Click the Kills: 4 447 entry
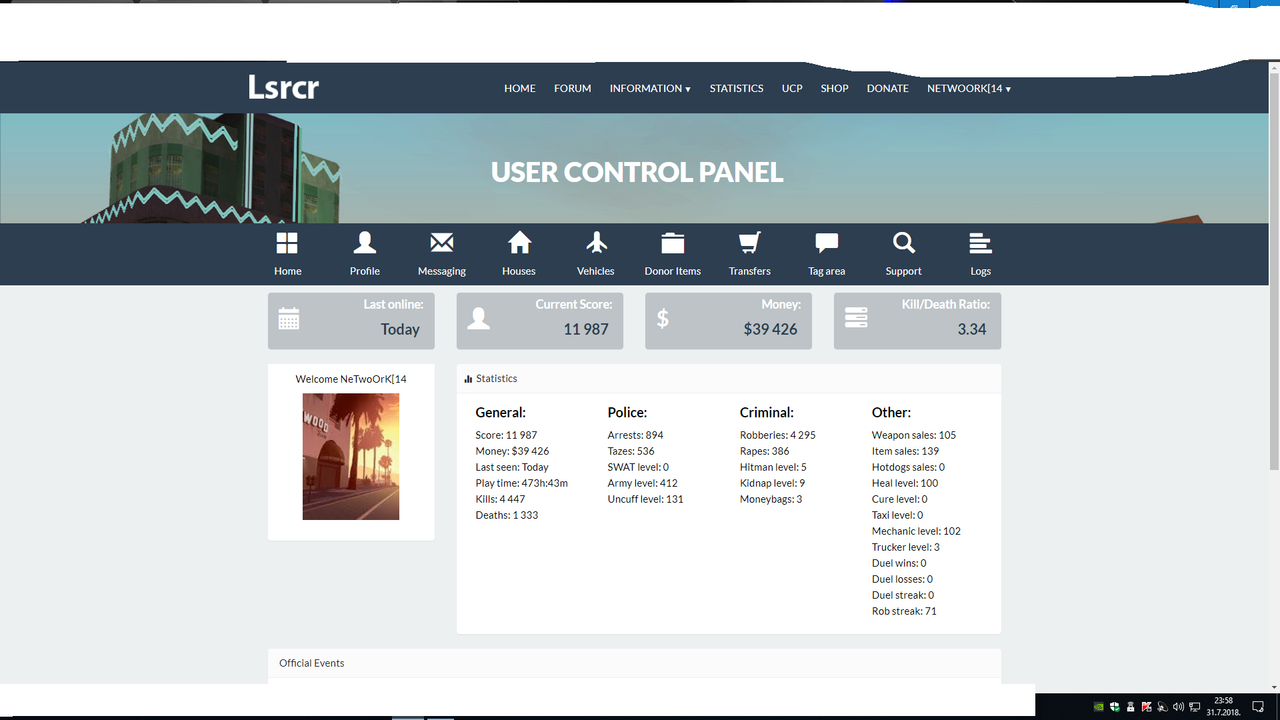The image size is (1280, 720). pyautogui.click(x=500, y=499)
